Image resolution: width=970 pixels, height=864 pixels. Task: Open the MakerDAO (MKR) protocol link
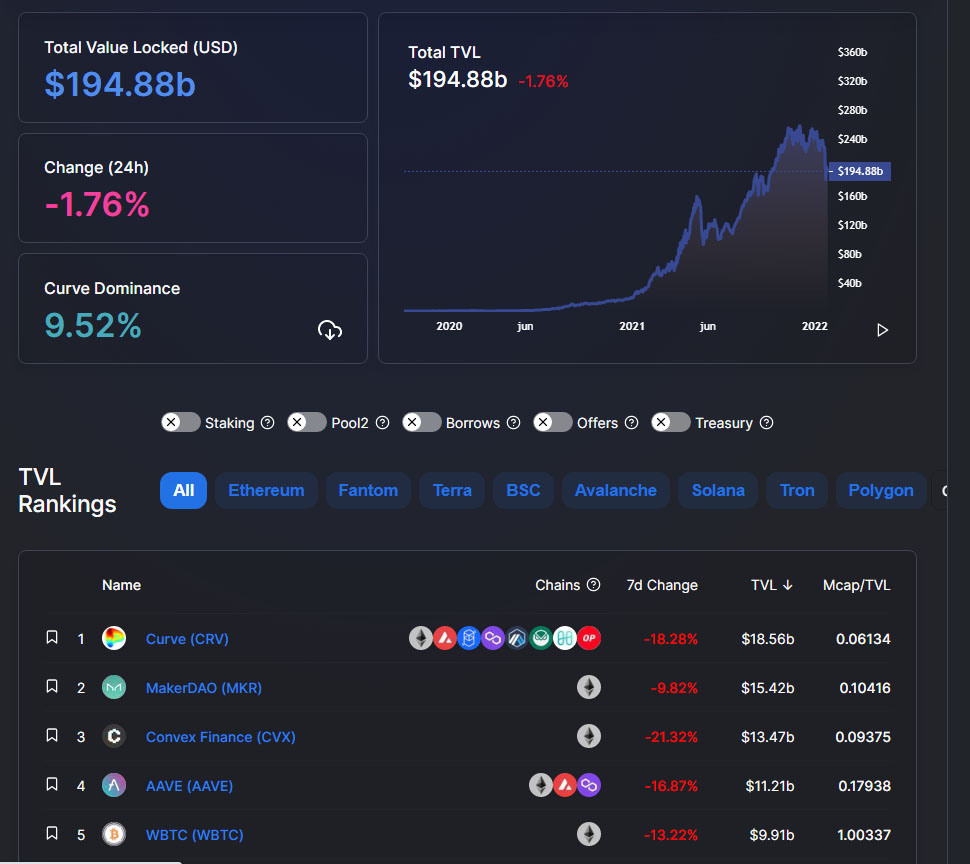(x=204, y=688)
